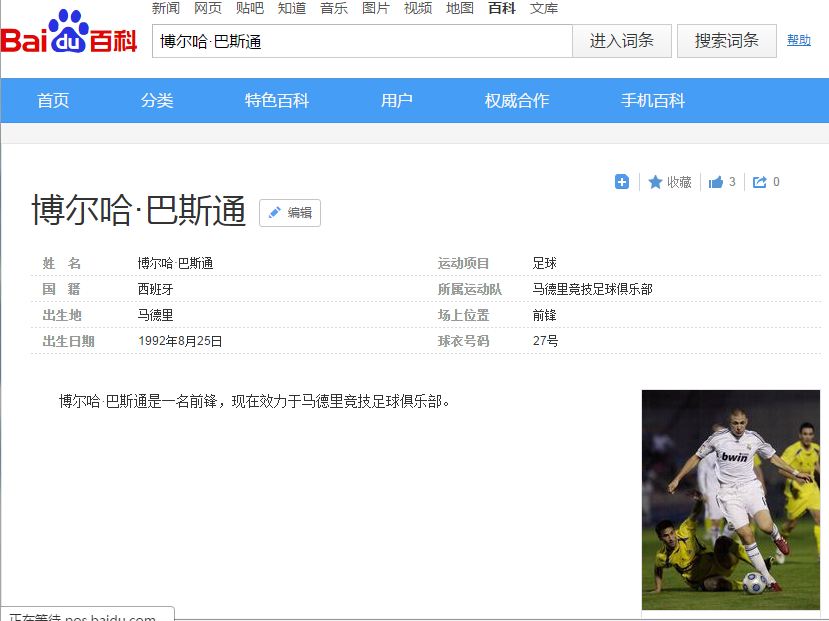829x621 pixels.
Task: Click the 搜索词条 button
Action: (726, 41)
